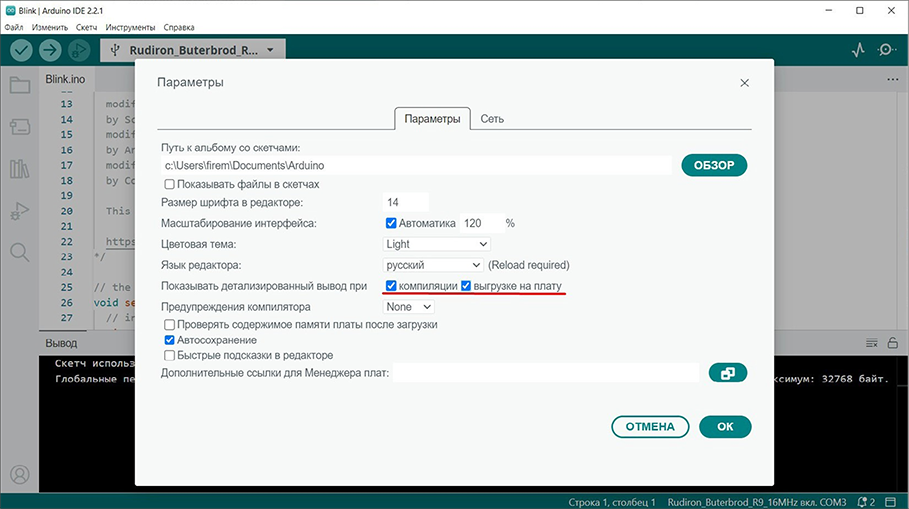Open the Search sidebar icon

click(20, 253)
